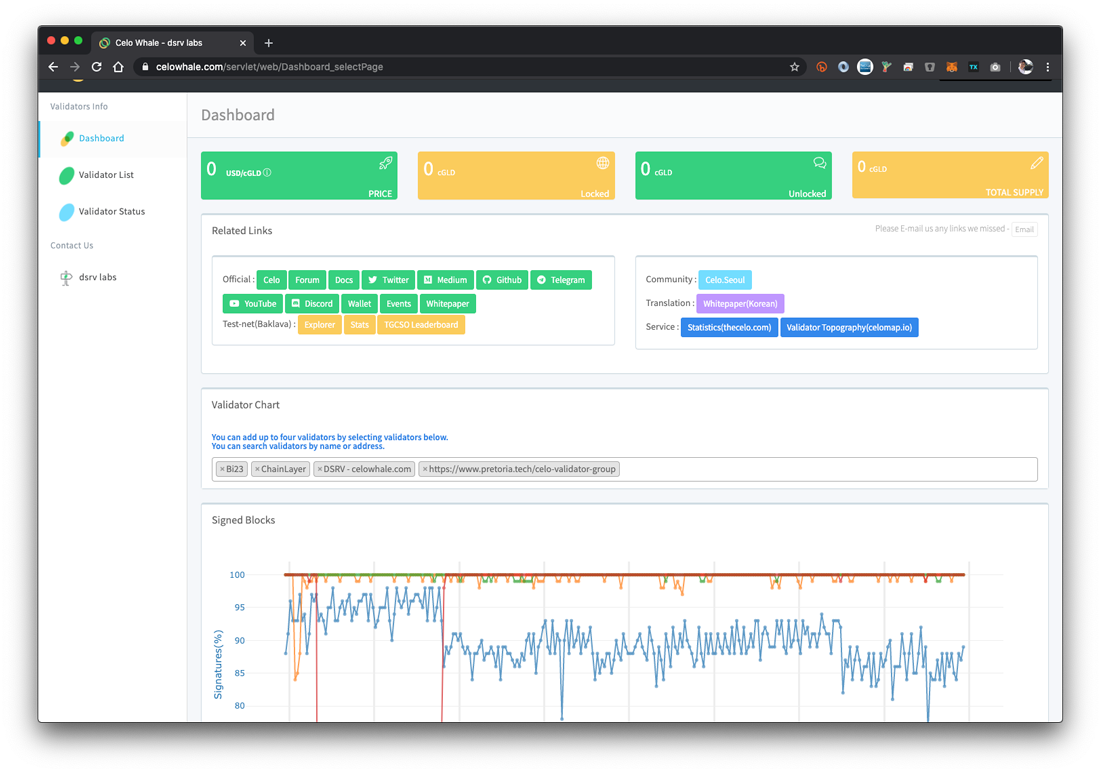Click the Validator Chart heading

[x=246, y=405]
